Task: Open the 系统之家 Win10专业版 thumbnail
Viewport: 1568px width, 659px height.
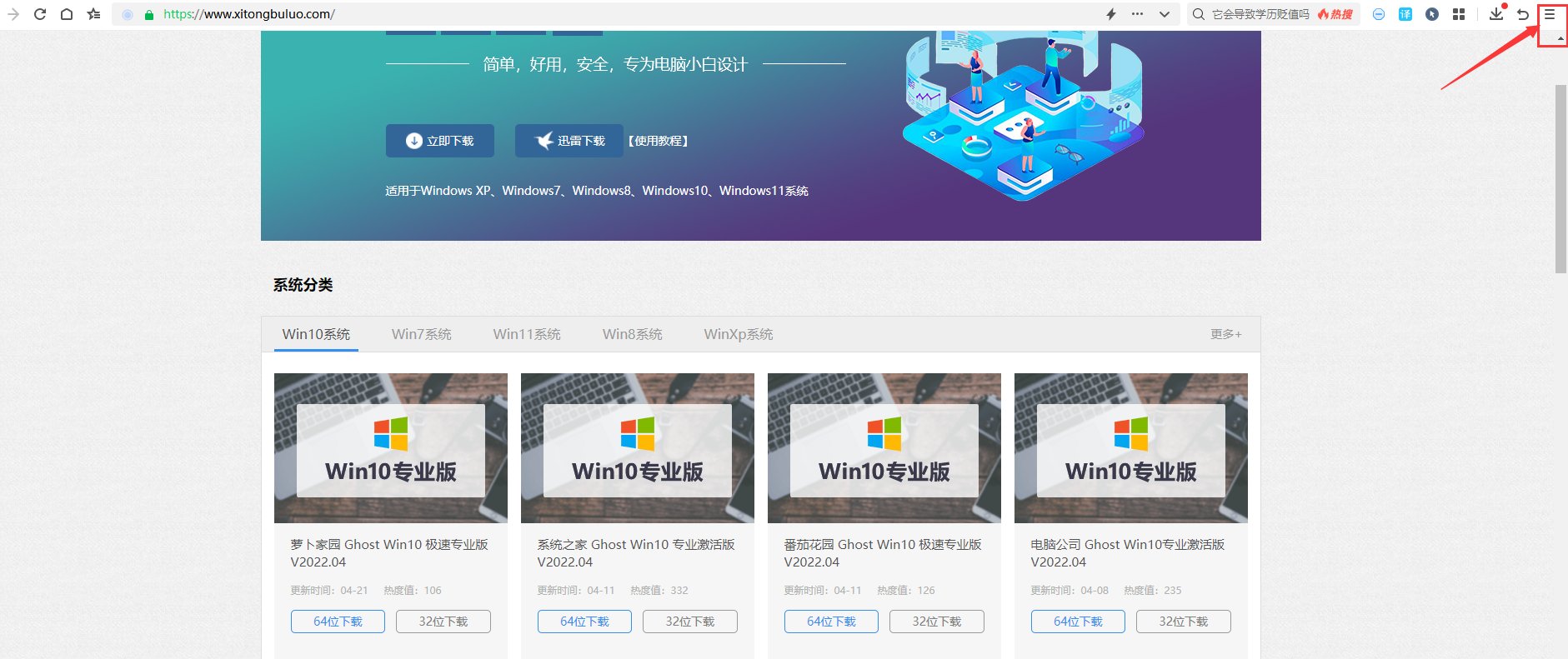Action: [638, 448]
